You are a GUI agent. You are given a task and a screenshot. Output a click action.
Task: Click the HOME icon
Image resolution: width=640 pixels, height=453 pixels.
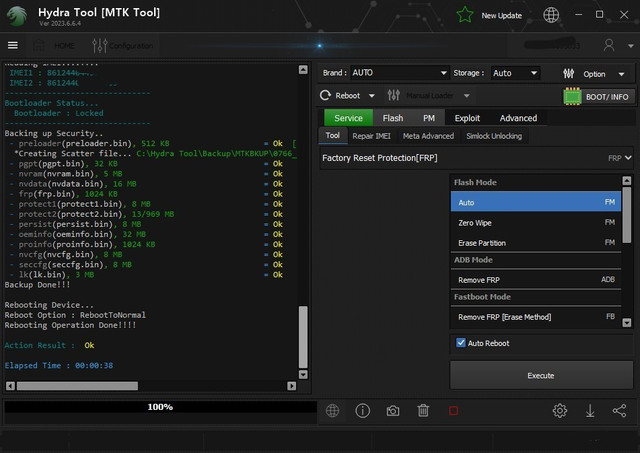(x=39, y=45)
